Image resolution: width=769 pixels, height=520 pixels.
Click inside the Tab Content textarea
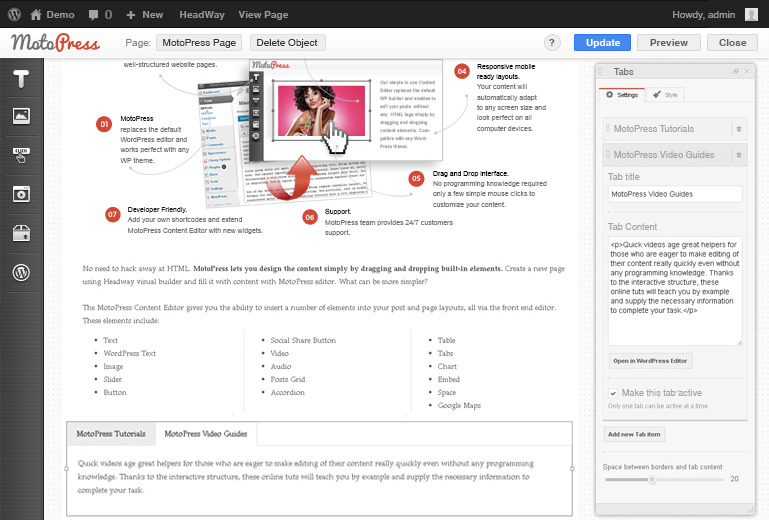[675, 291]
